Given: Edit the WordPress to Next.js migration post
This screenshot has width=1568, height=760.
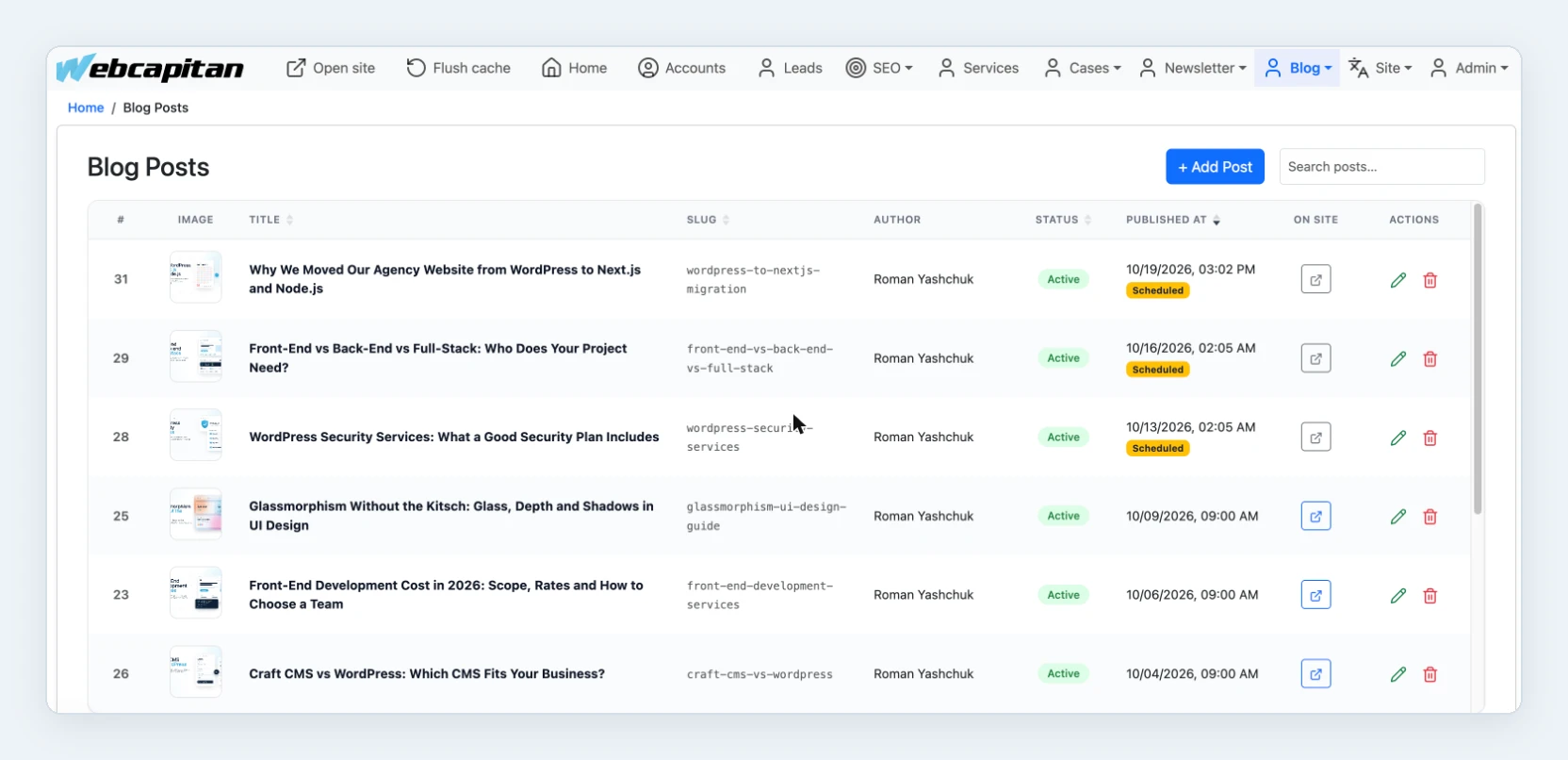Looking at the screenshot, I should point(1398,280).
